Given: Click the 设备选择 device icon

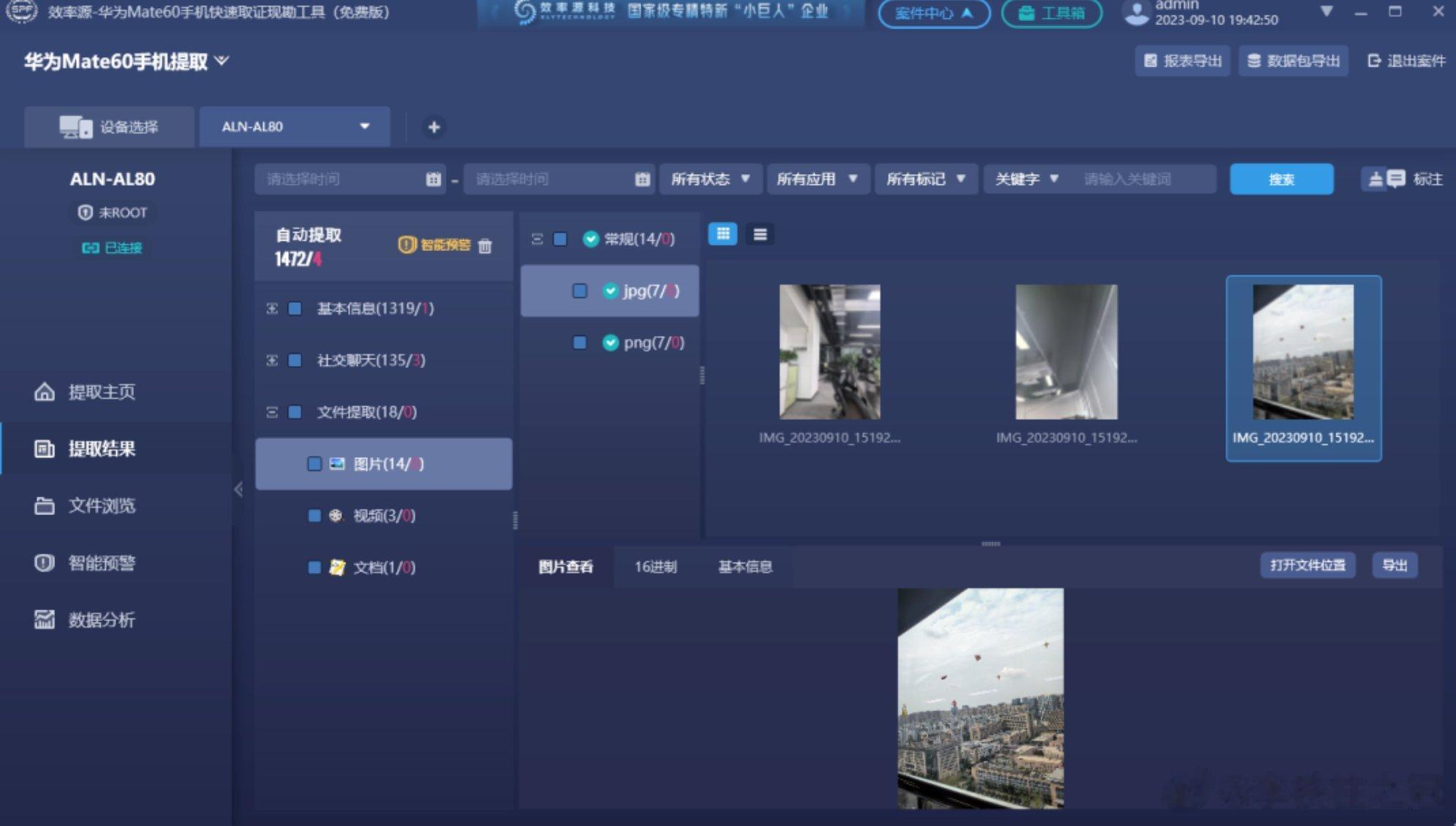Looking at the screenshot, I should [x=75, y=127].
